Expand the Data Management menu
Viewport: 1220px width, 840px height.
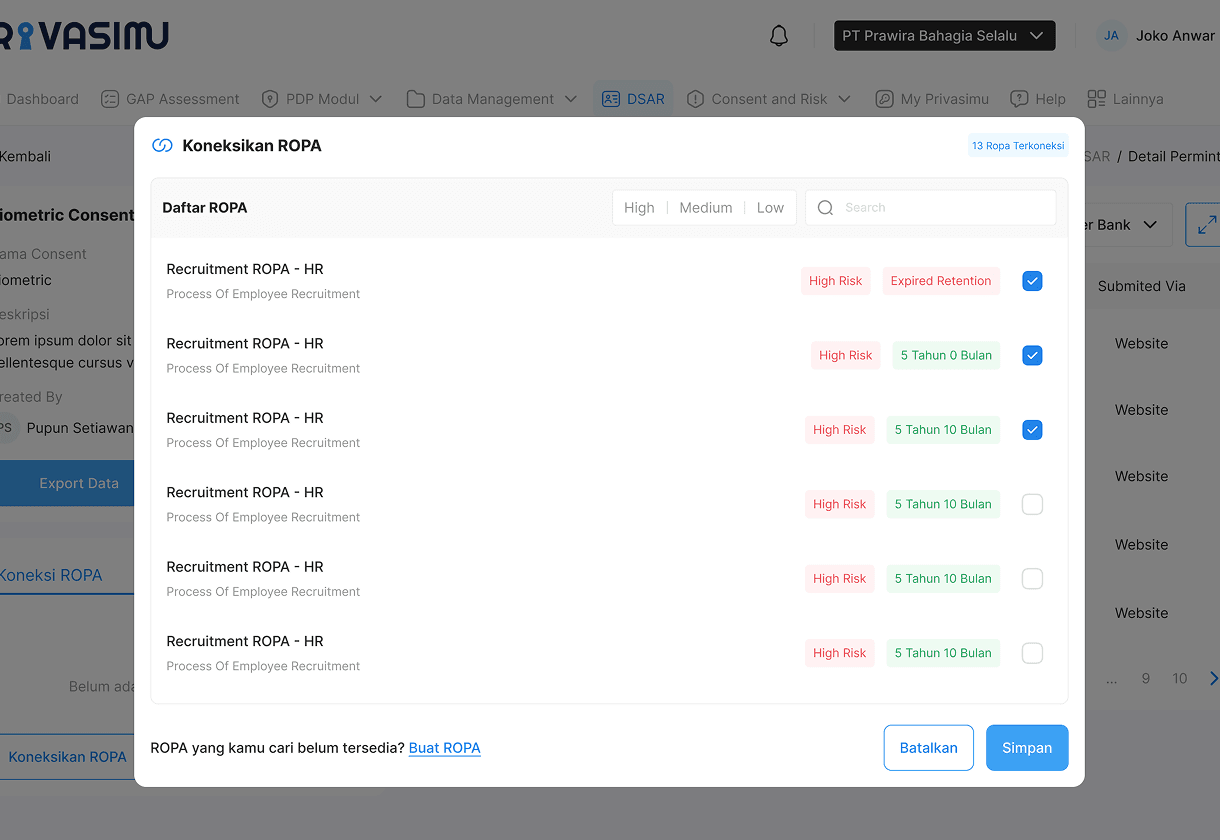coord(492,99)
